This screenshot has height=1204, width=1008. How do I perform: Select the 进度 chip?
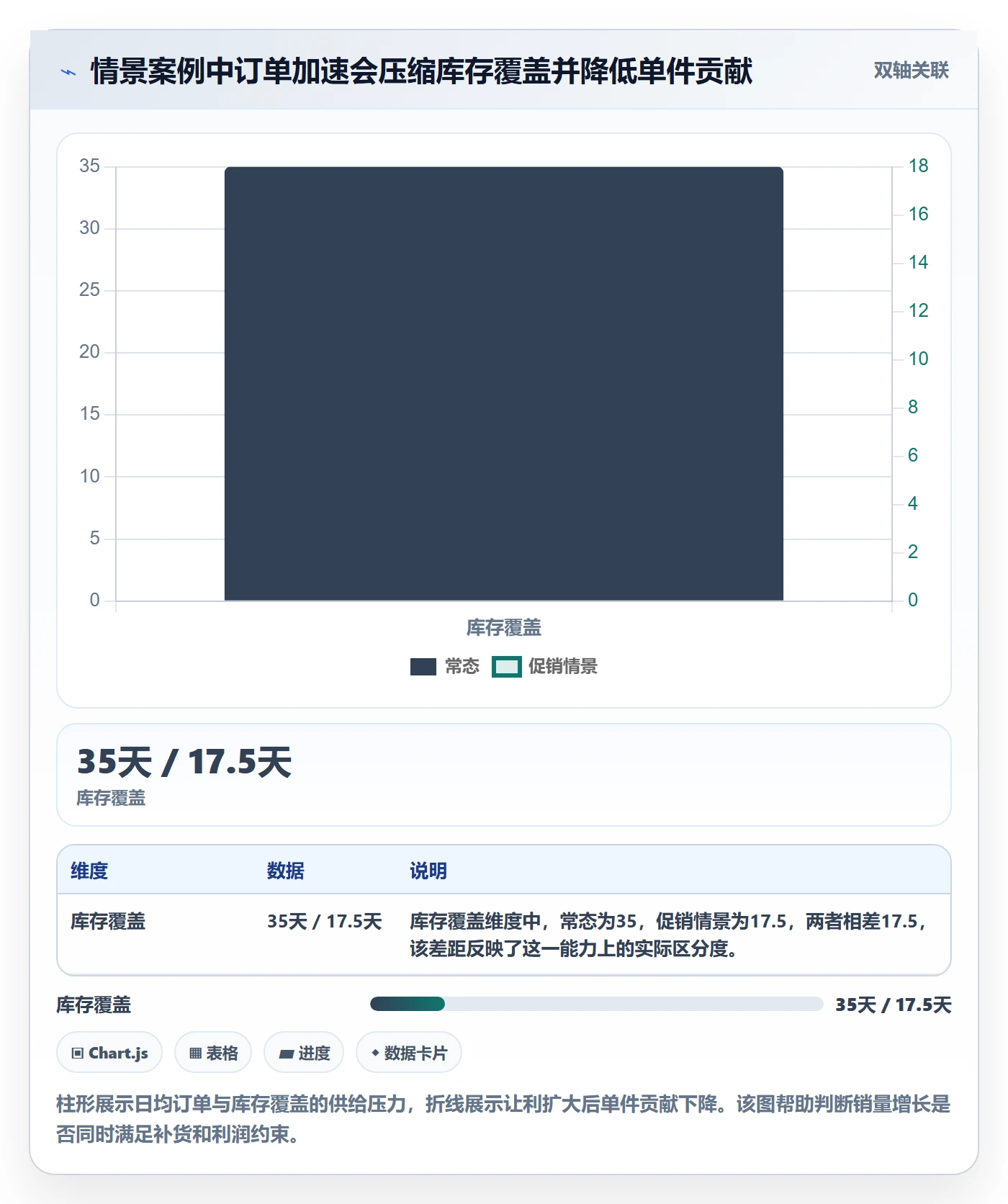click(304, 1053)
